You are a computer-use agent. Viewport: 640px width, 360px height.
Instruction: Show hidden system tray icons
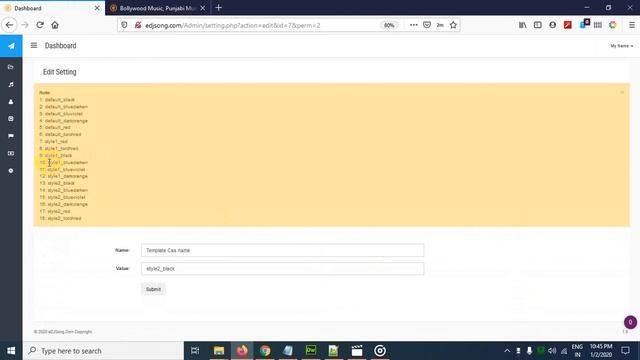pos(507,351)
